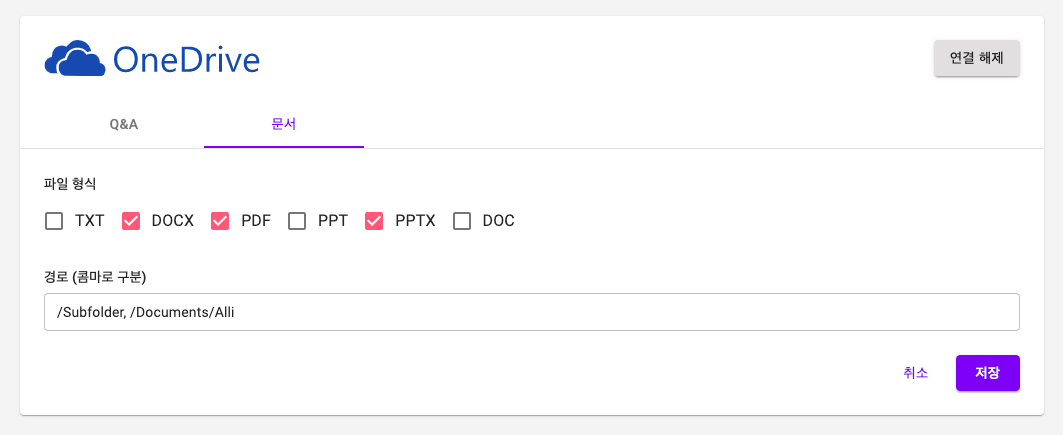The width and height of the screenshot is (1063, 435).
Task: Check the empty DOC checkbox
Action: pos(462,221)
